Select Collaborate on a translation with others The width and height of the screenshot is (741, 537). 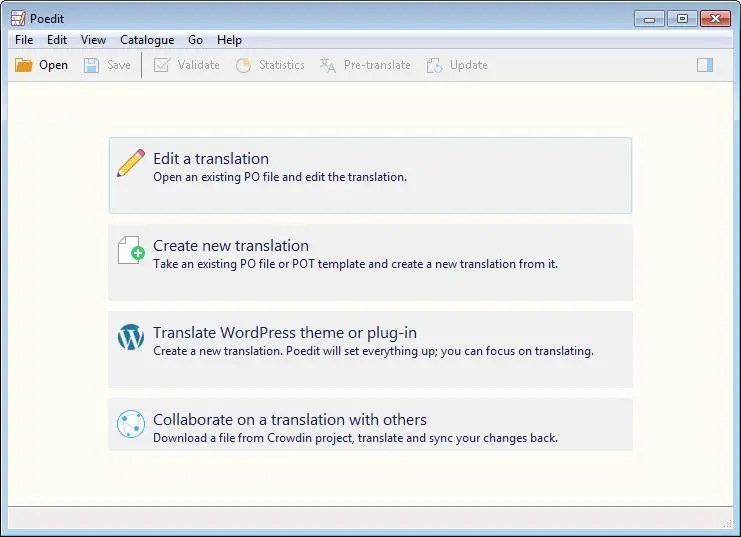370,424
